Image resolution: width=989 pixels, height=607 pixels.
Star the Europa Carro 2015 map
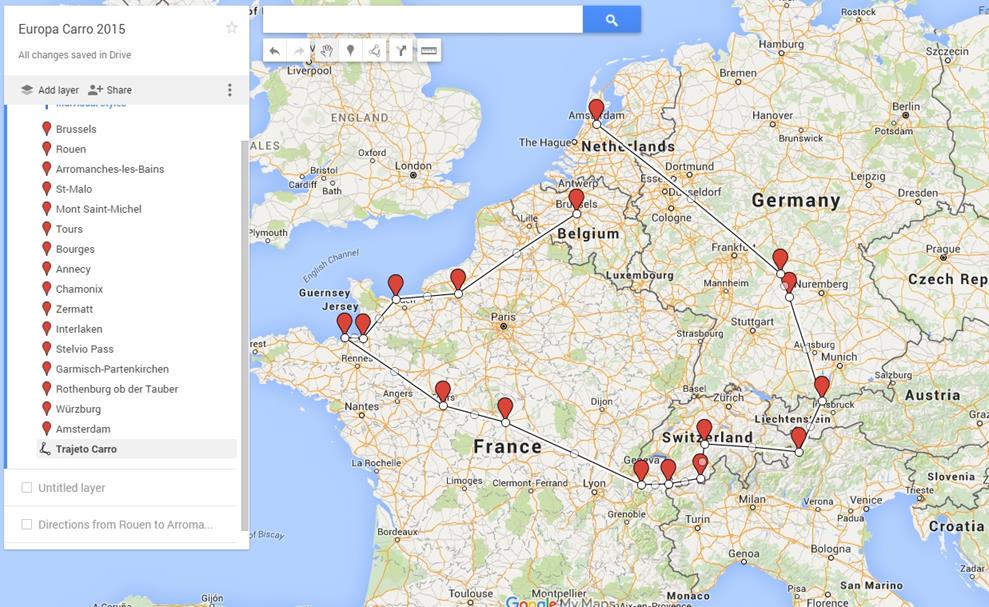tap(232, 28)
